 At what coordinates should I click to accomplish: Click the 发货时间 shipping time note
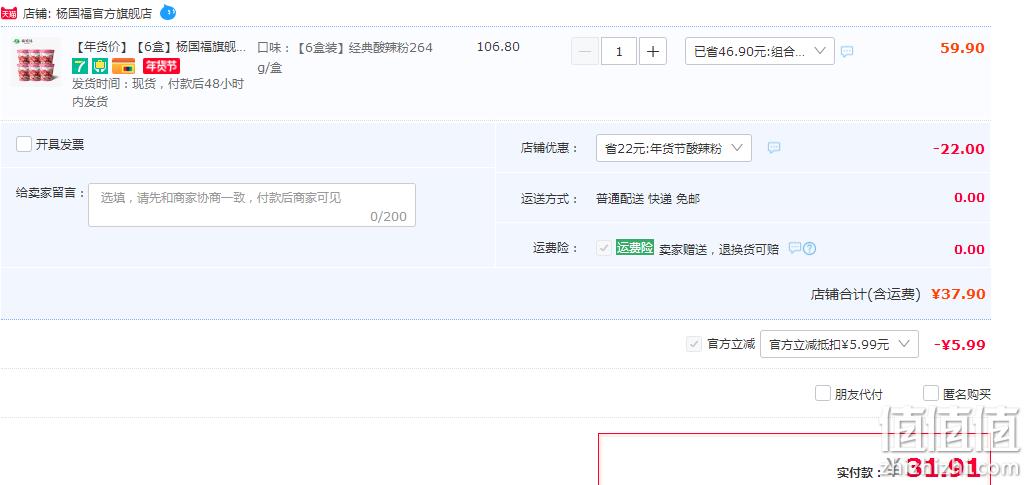coord(158,93)
